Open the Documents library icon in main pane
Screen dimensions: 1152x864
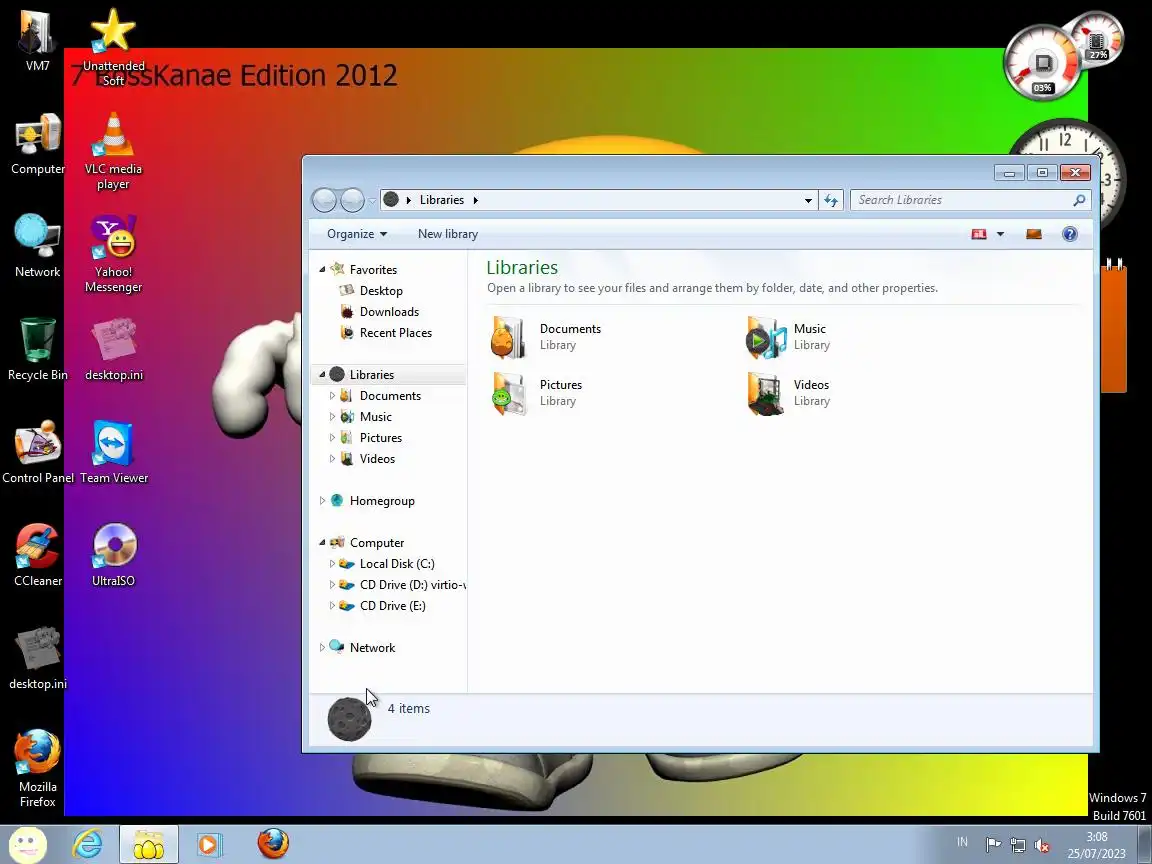(508, 337)
